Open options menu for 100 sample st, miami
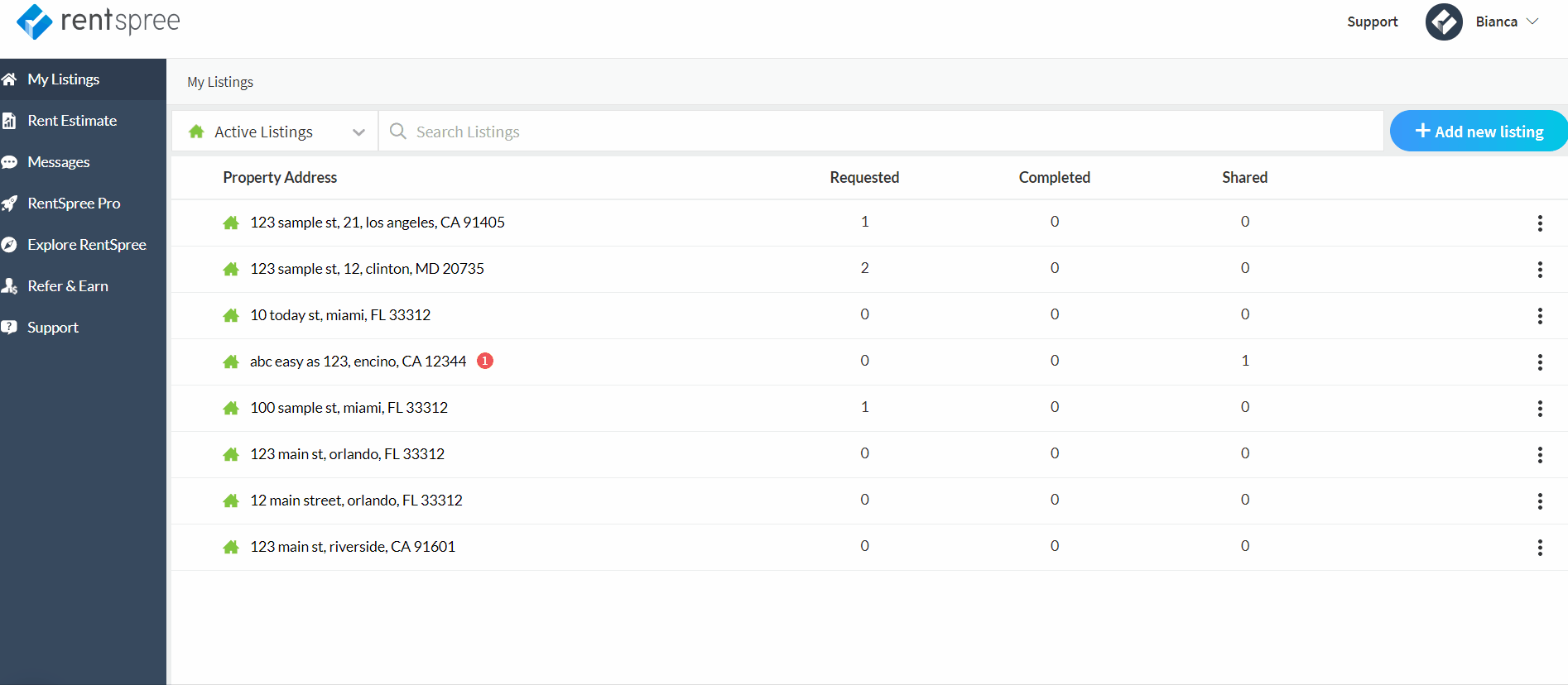 click(1540, 408)
